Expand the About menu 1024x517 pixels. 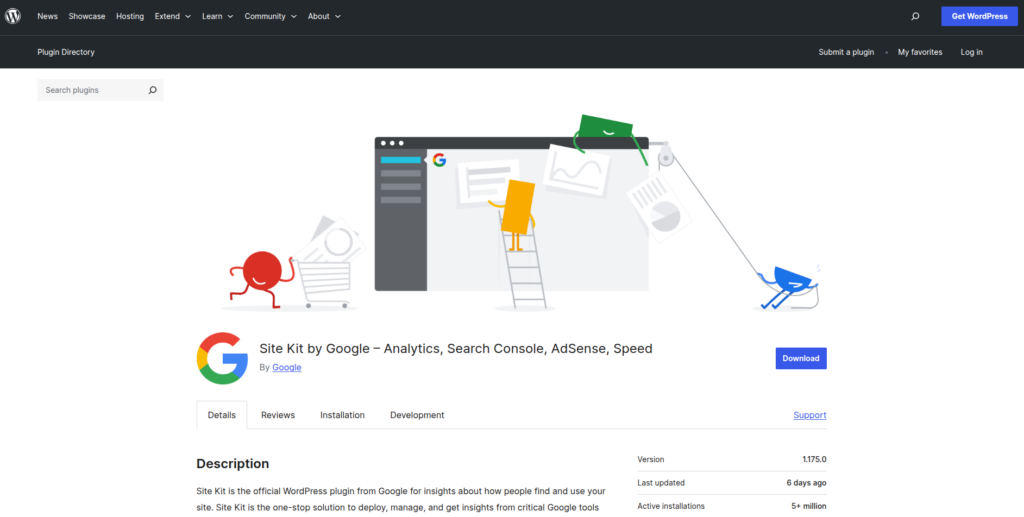[325, 16]
